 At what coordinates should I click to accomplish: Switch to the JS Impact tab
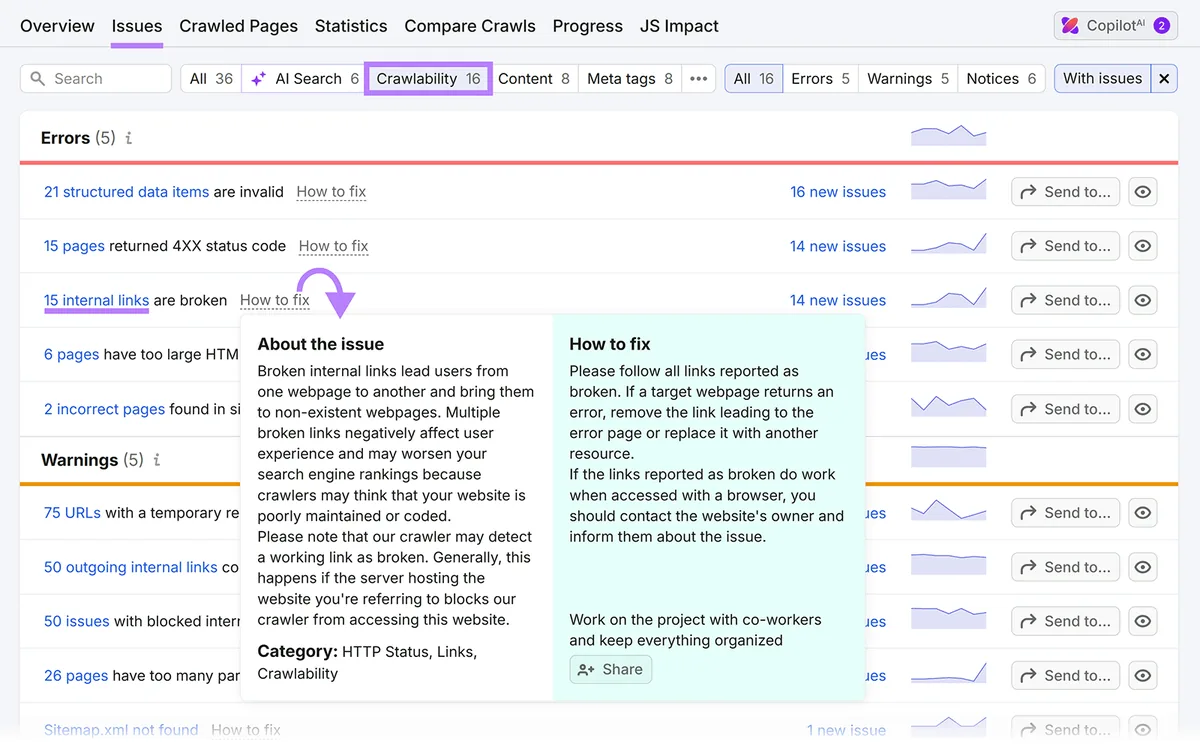(x=679, y=26)
